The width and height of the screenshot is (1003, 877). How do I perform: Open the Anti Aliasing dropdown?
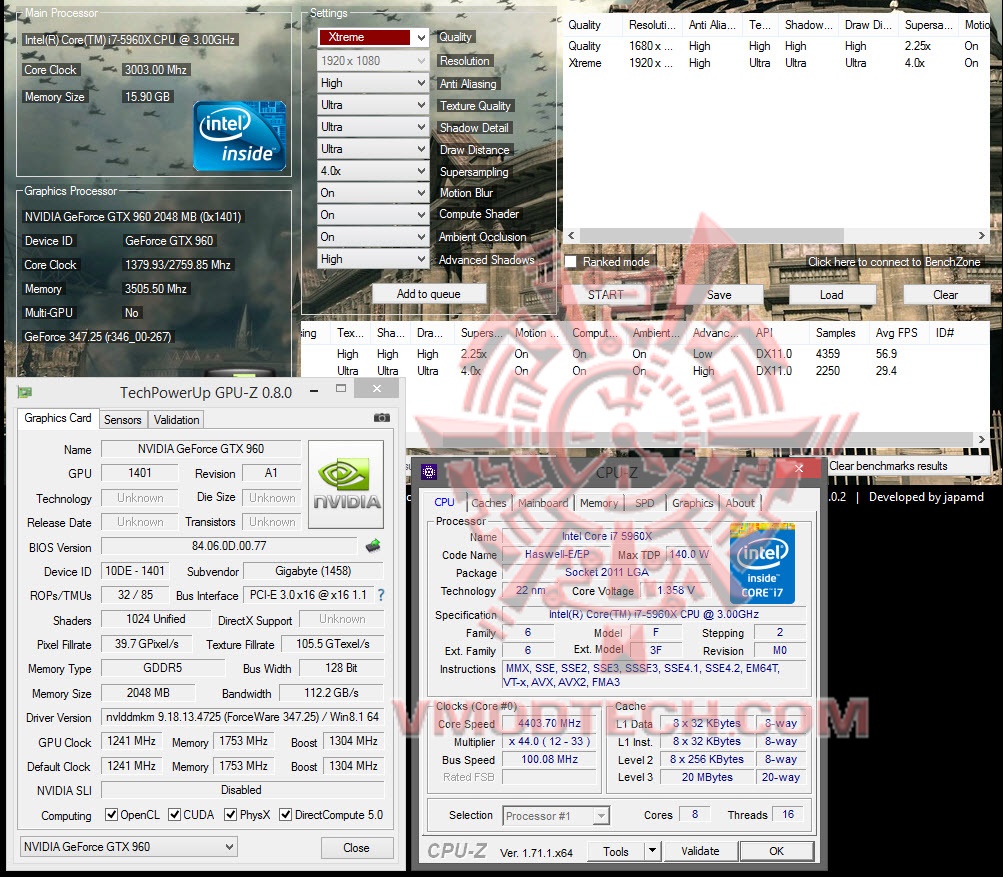[373, 83]
